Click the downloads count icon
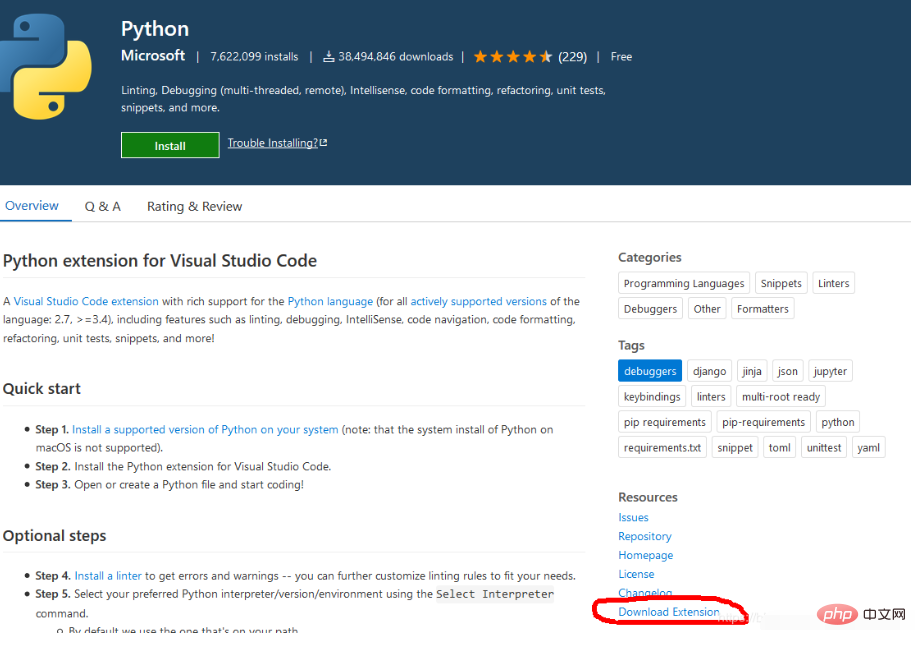Screen dimensions: 916x647 328,57
